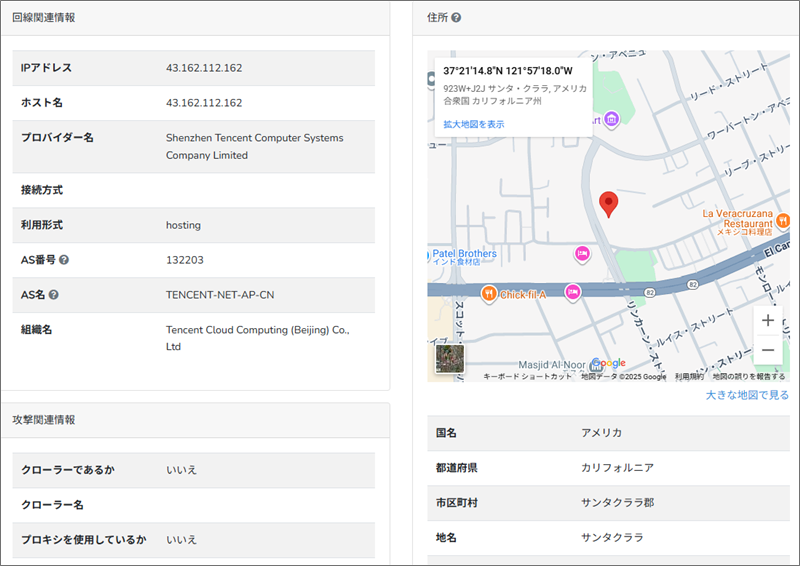This screenshot has width=800, height=566.
Task: Click the help icon beside AS名
Action: pyautogui.click(x=54, y=294)
